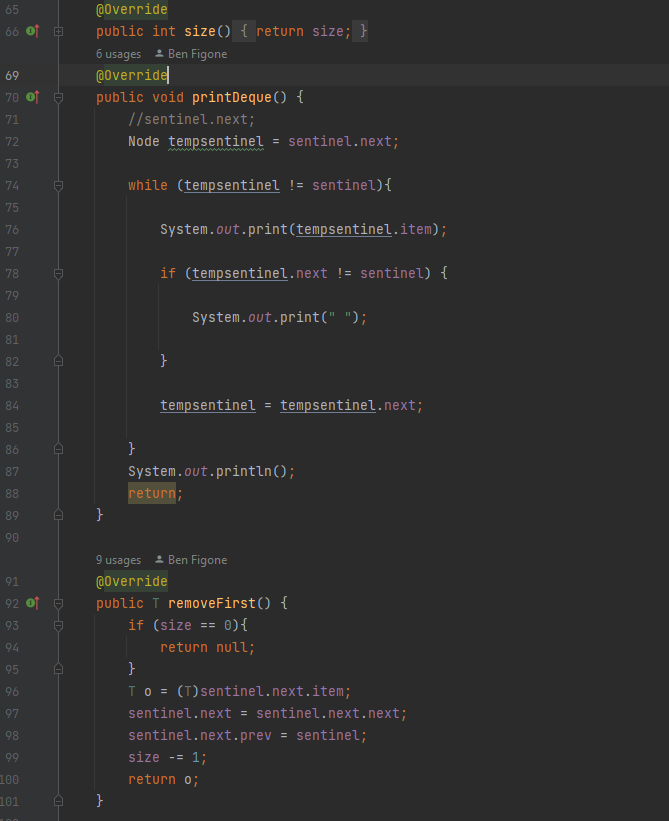Click the gutter override icon beside removeFirst()
Screen dimensions: 669x821
[32, 603]
